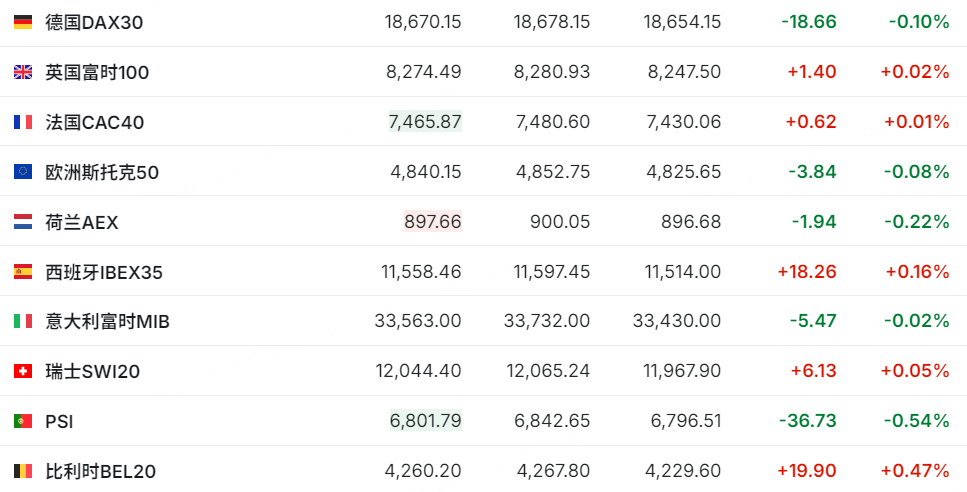Open the 意大利富时MIB index link
The height and width of the screenshot is (492, 967).
(108, 322)
